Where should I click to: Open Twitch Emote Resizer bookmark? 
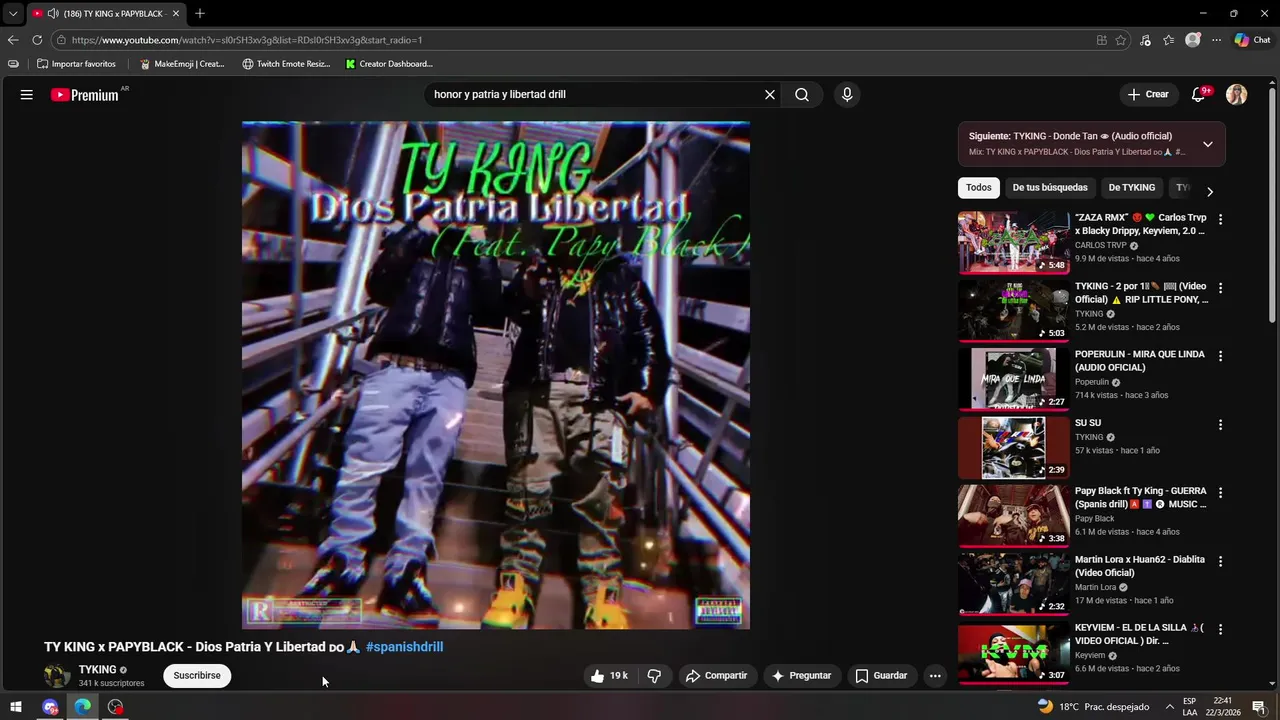[x=286, y=64]
